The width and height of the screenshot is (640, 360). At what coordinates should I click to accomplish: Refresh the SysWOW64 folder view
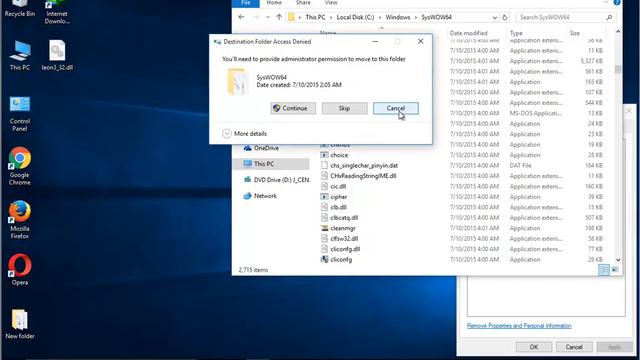coord(505,18)
